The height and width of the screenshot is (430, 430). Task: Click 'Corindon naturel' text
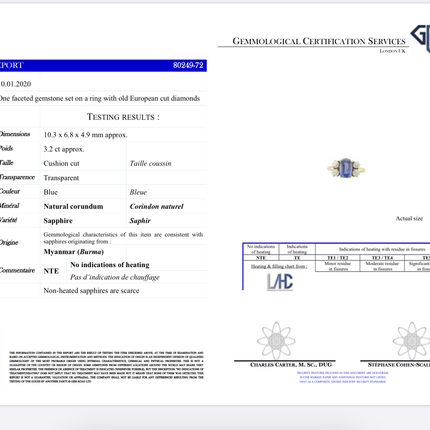[157, 206]
